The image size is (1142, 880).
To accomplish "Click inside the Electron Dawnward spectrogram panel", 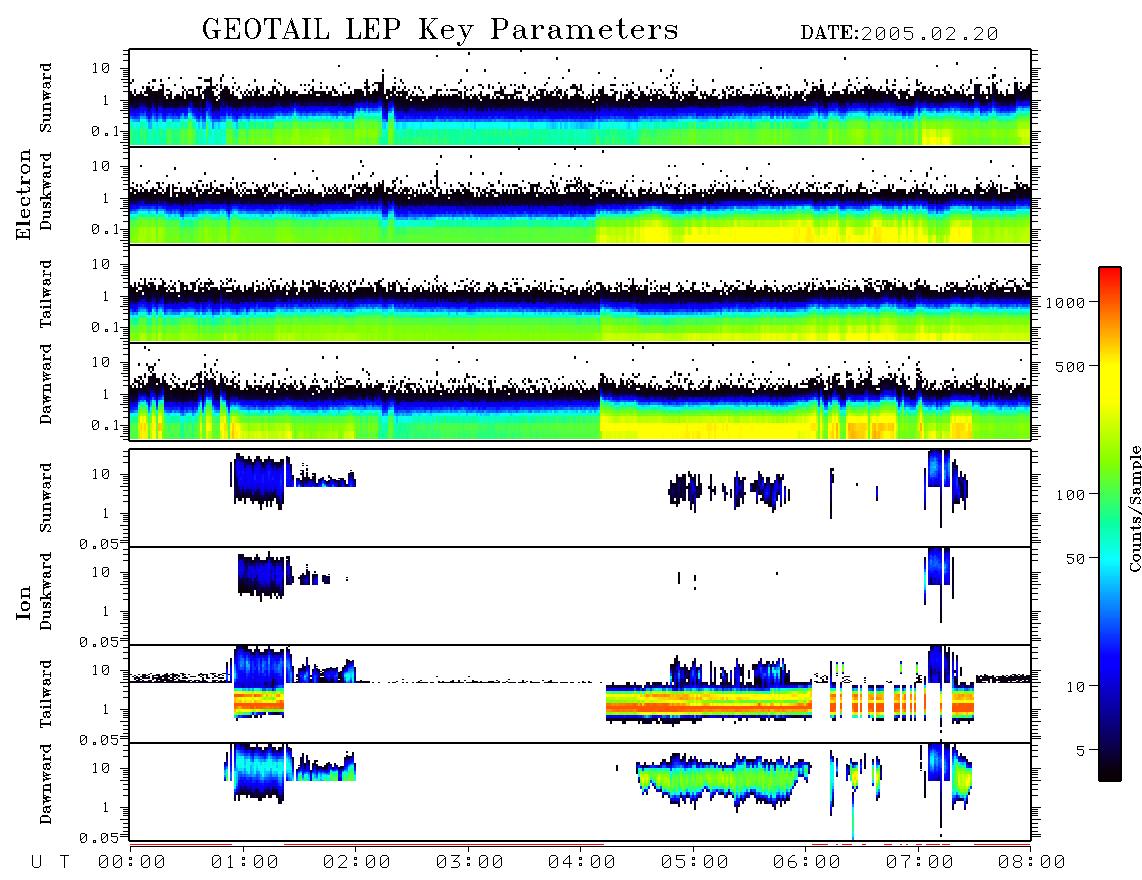I will (x=580, y=392).
